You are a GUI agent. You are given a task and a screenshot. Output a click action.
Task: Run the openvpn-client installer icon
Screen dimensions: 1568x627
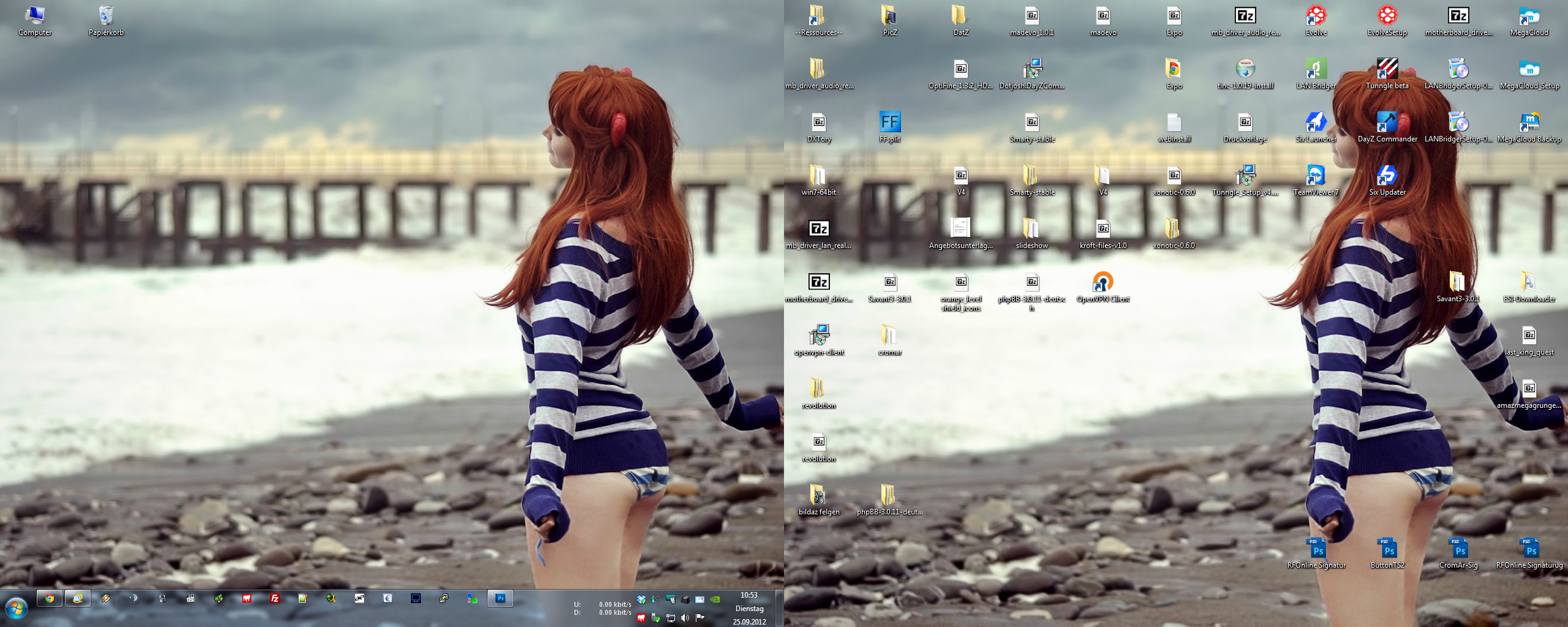(818, 340)
